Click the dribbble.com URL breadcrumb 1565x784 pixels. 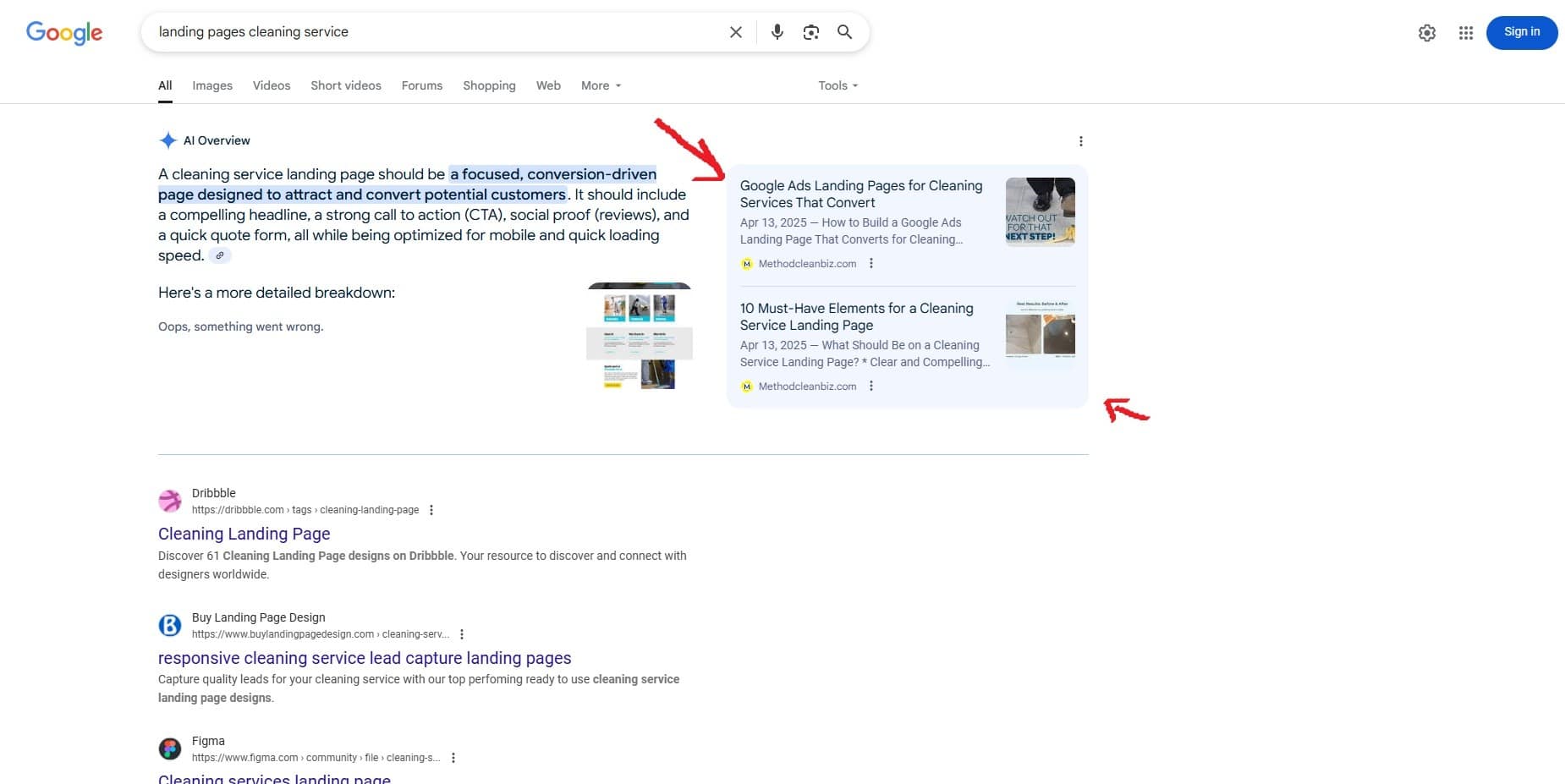[x=305, y=510]
